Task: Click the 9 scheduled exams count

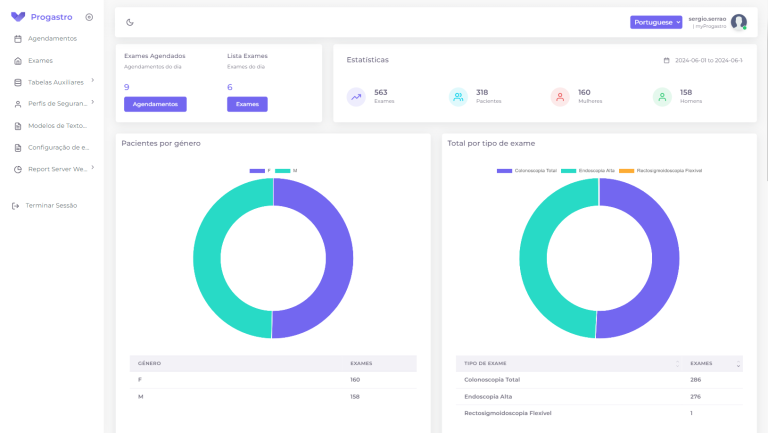Action: coord(127,87)
